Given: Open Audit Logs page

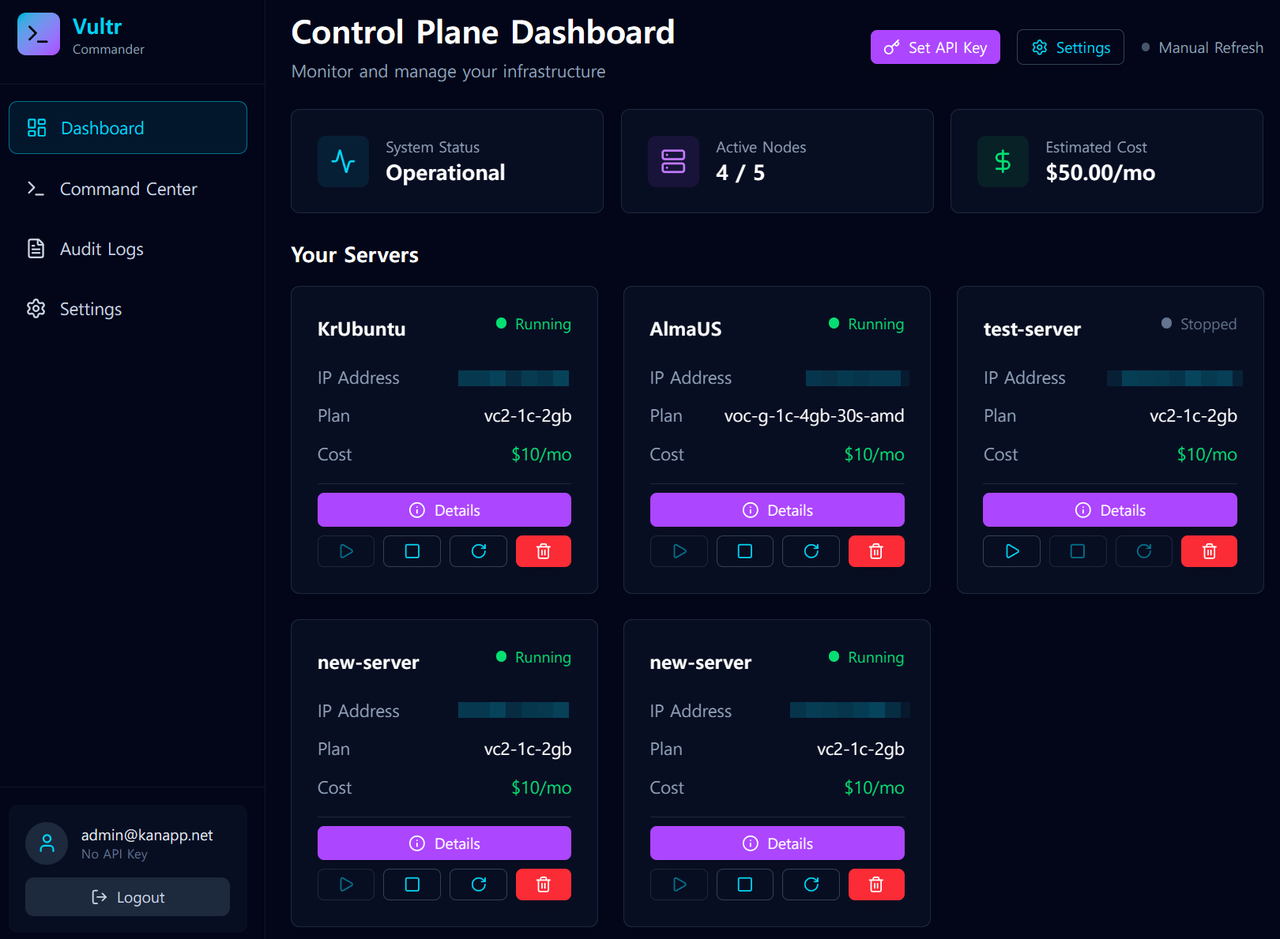Looking at the screenshot, I should click(x=128, y=249).
